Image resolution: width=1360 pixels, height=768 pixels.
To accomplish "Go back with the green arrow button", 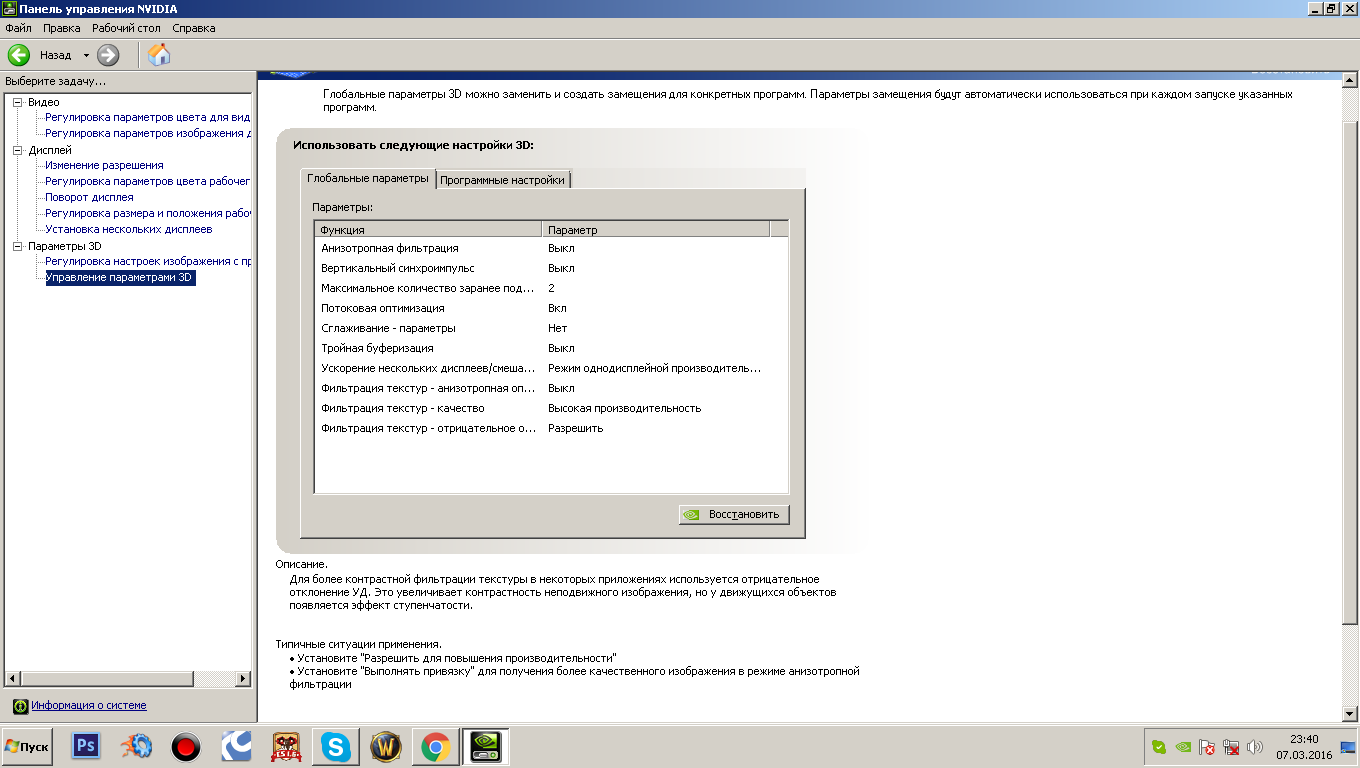I will click(x=19, y=55).
